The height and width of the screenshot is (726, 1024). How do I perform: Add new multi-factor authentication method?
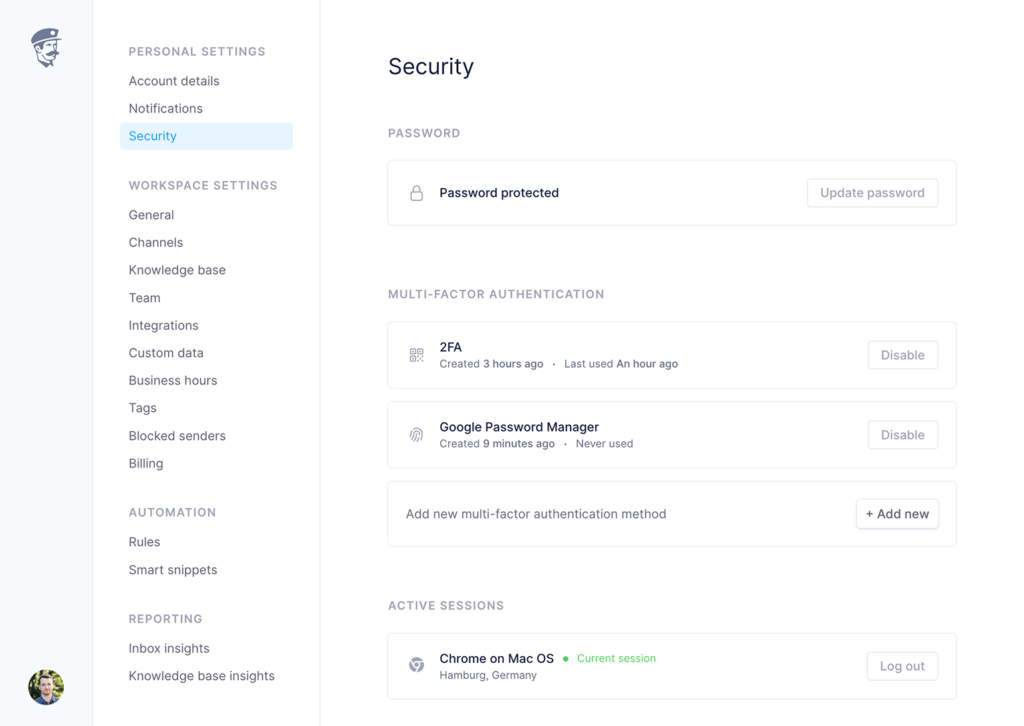[897, 514]
